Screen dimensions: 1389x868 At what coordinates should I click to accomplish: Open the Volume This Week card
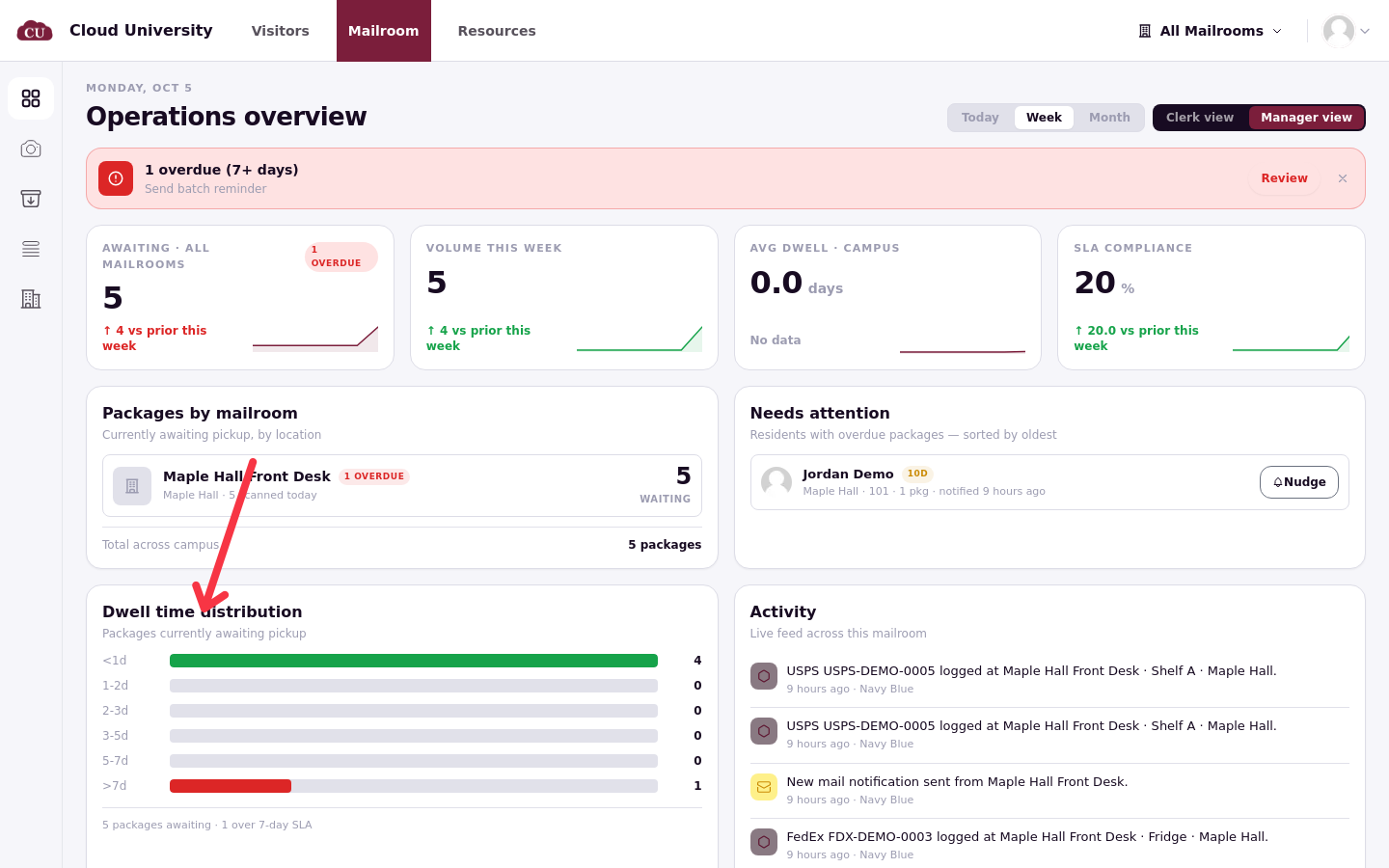click(564, 298)
